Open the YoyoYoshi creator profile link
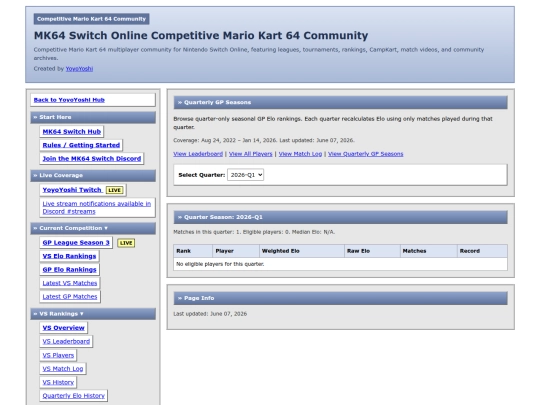Image resolution: width=540 pixels, height=405 pixels. tap(79, 69)
